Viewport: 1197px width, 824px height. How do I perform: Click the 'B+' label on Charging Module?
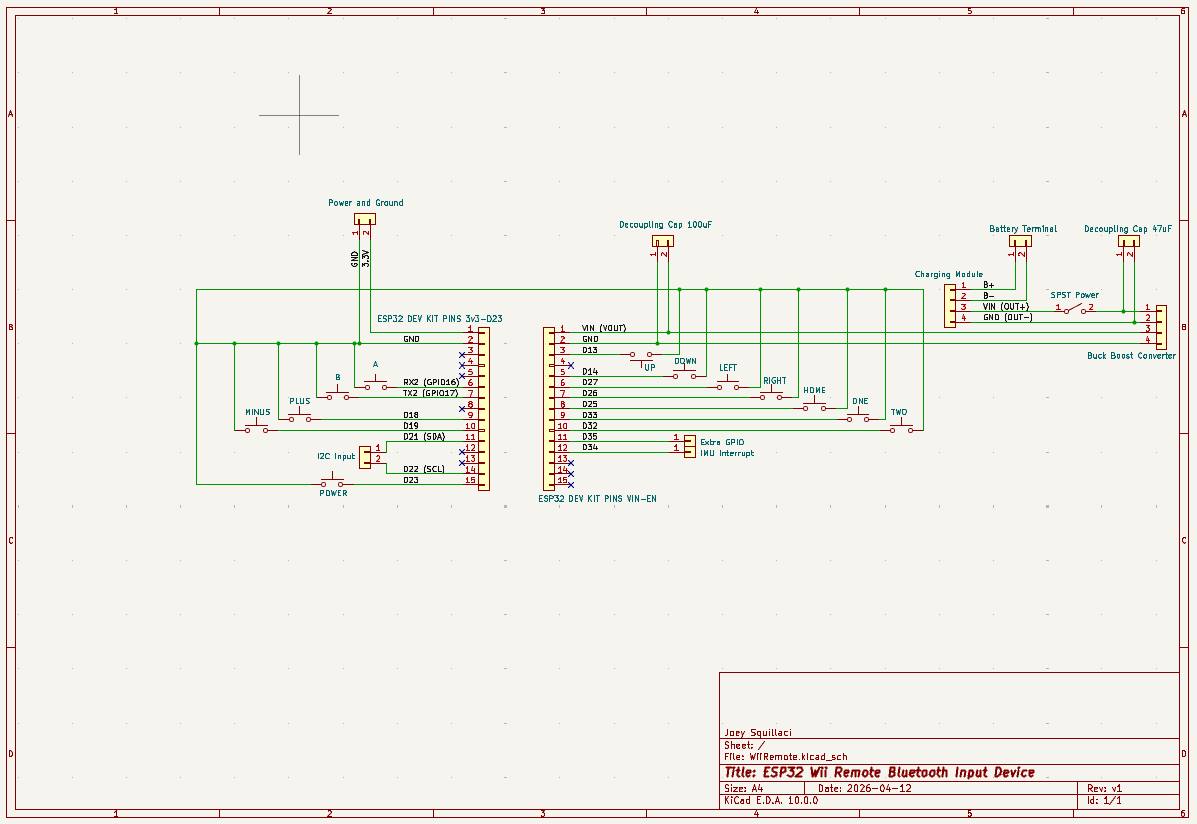[x=989, y=285]
